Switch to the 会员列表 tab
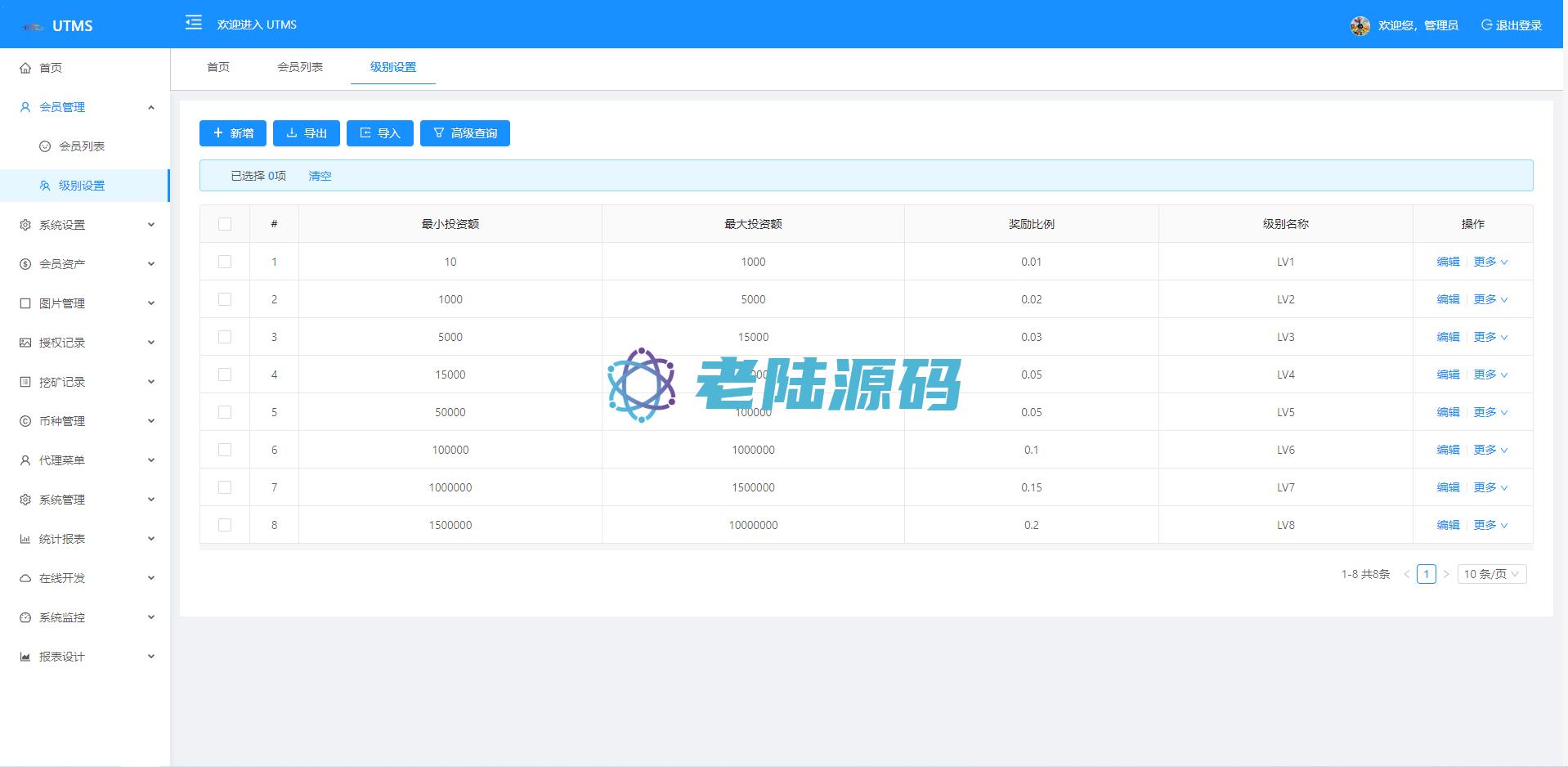Image resolution: width=1568 pixels, height=767 pixels. (300, 67)
